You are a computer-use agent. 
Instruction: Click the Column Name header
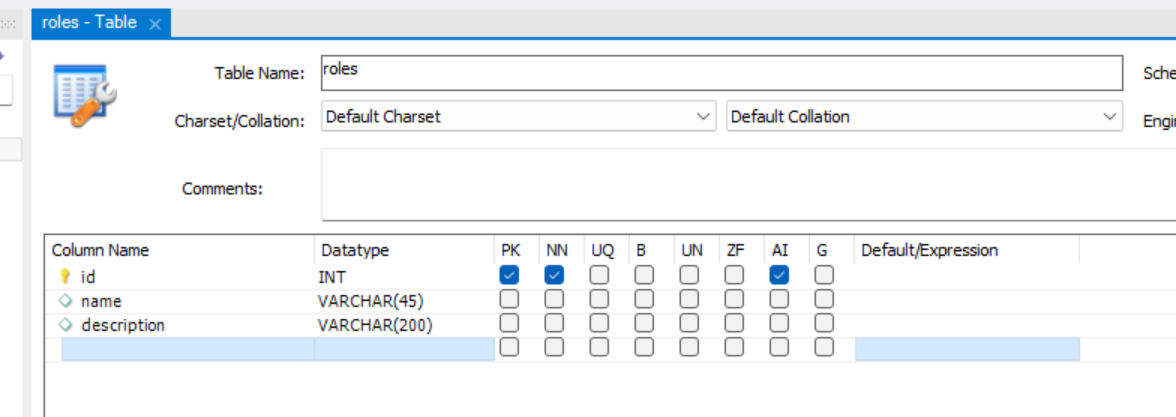pos(100,250)
